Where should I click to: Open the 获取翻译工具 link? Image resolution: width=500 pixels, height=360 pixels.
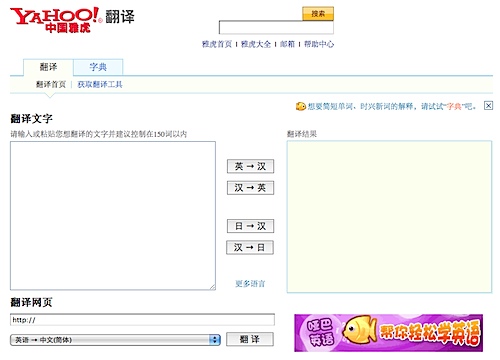tap(100, 84)
